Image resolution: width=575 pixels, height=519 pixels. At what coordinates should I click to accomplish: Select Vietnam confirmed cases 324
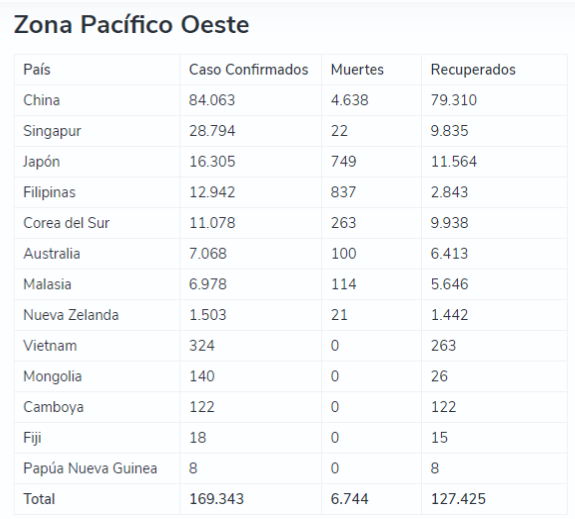tap(202, 346)
